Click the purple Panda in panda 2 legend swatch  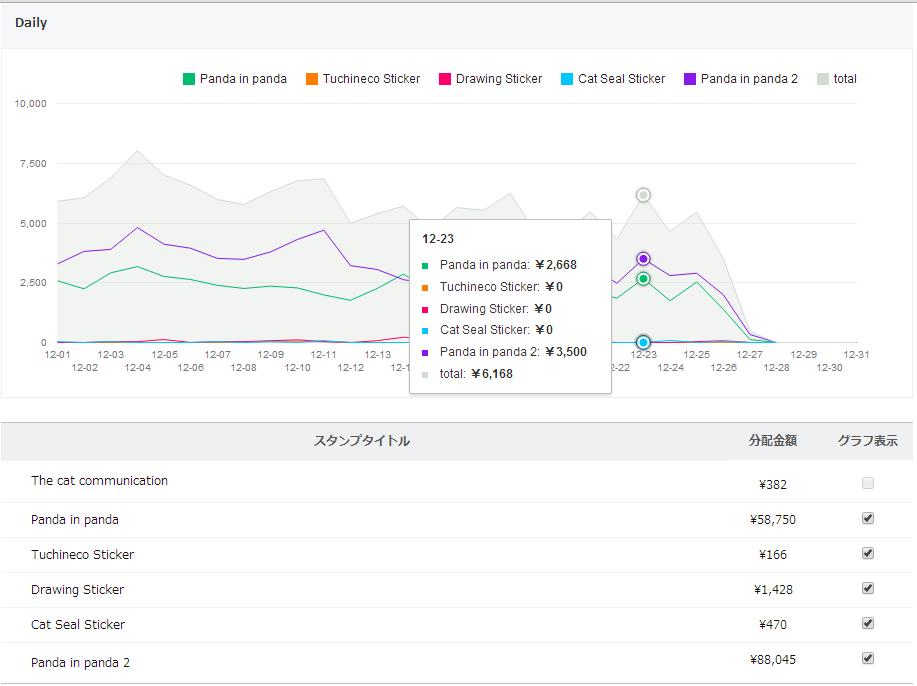[690, 79]
